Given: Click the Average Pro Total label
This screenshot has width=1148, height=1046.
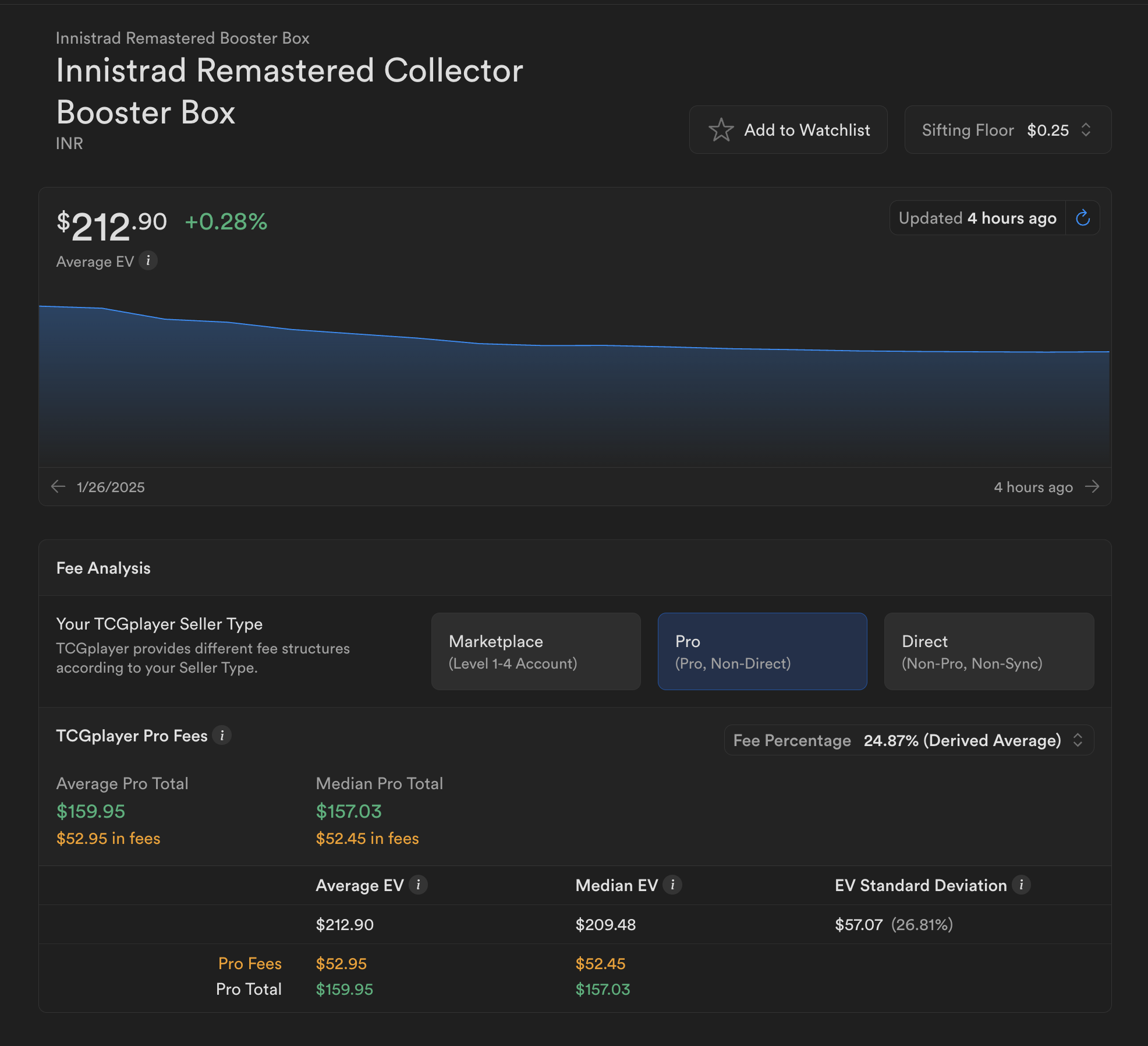Looking at the screenshot, I should (122, 783).
